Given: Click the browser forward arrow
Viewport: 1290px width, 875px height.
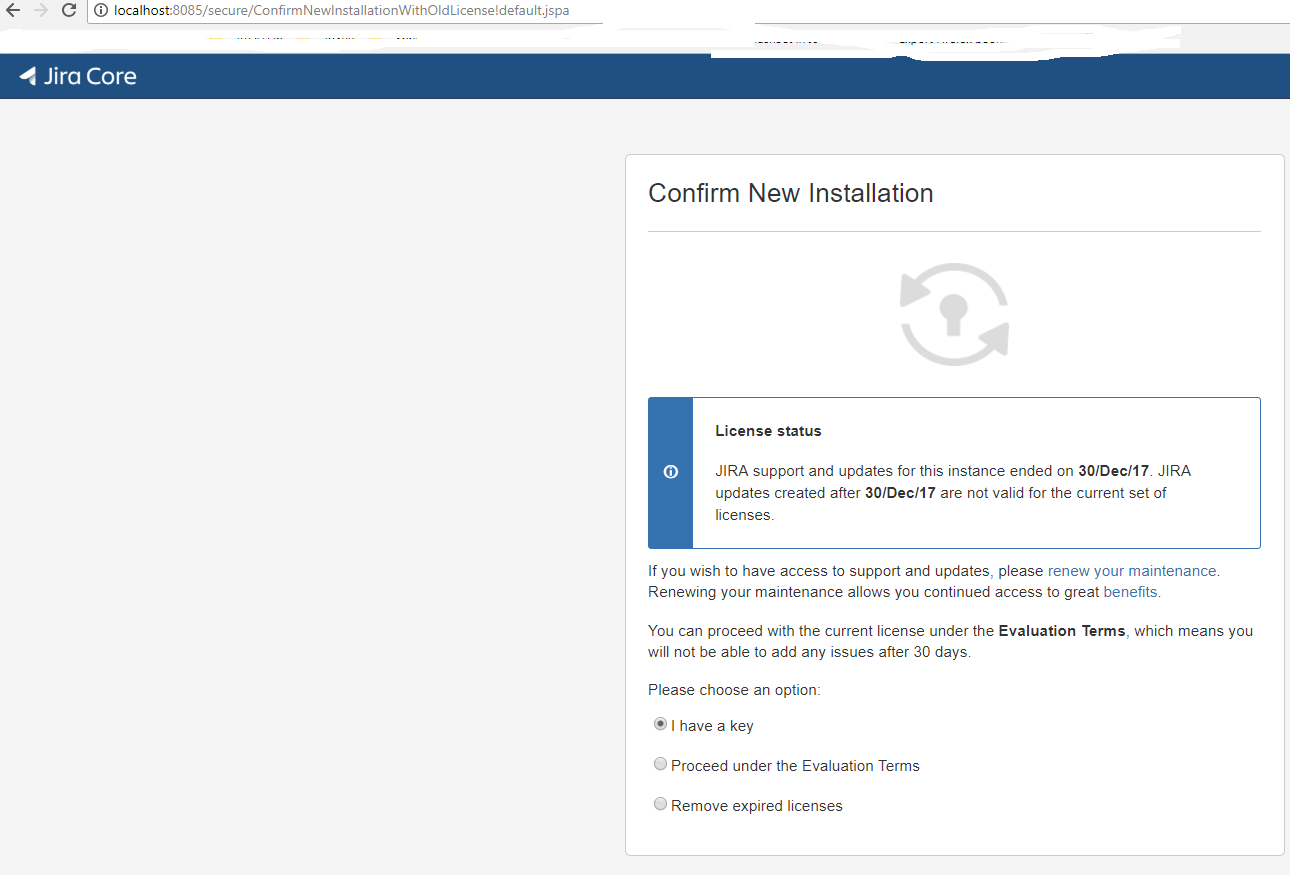Looking at the screenshot, I should [40, 10].
